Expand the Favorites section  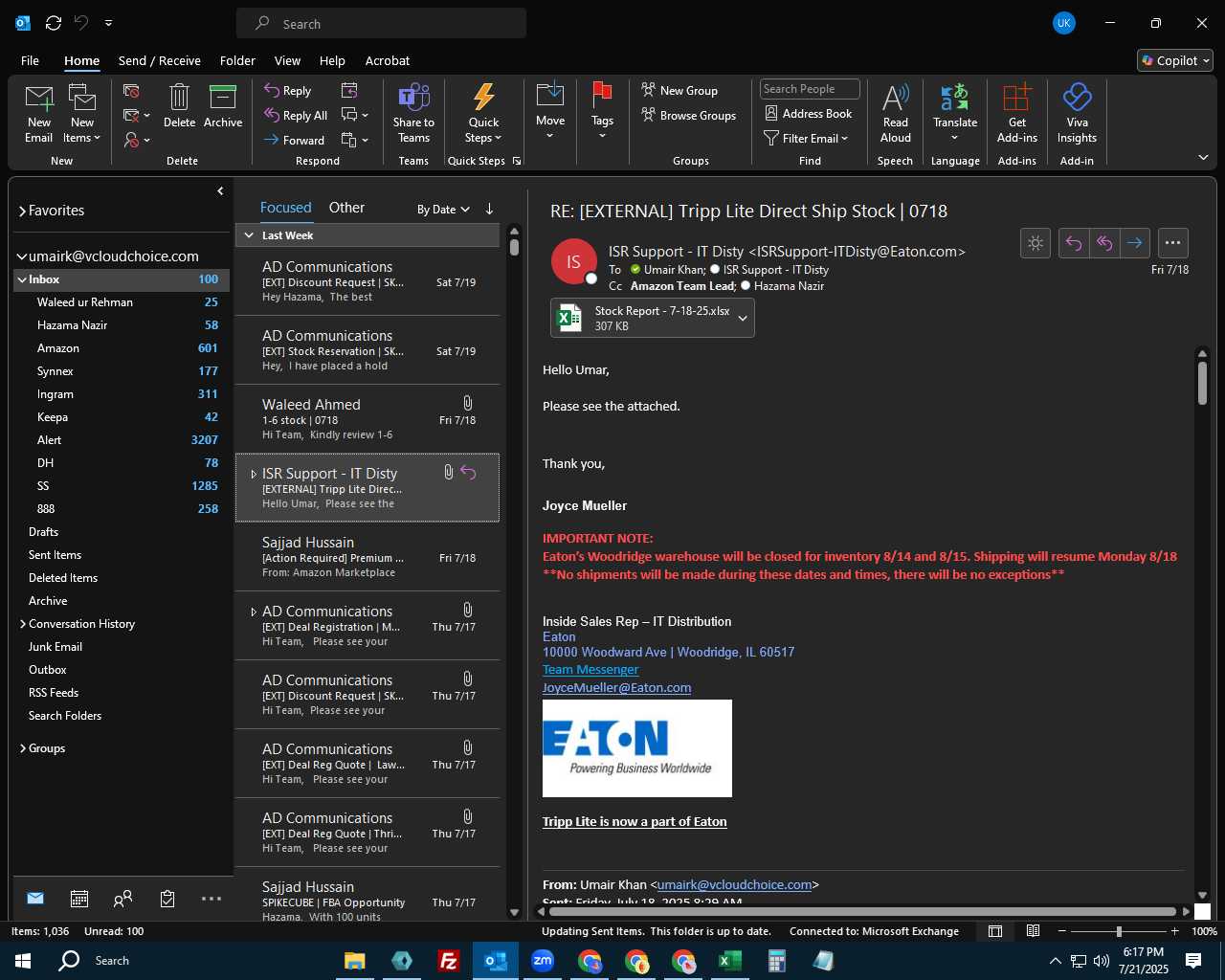coord(22,211)
